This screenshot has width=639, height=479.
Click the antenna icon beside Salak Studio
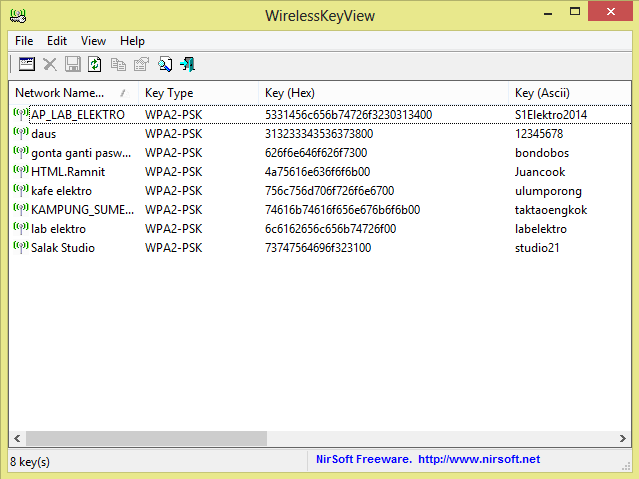pos(21,247)
